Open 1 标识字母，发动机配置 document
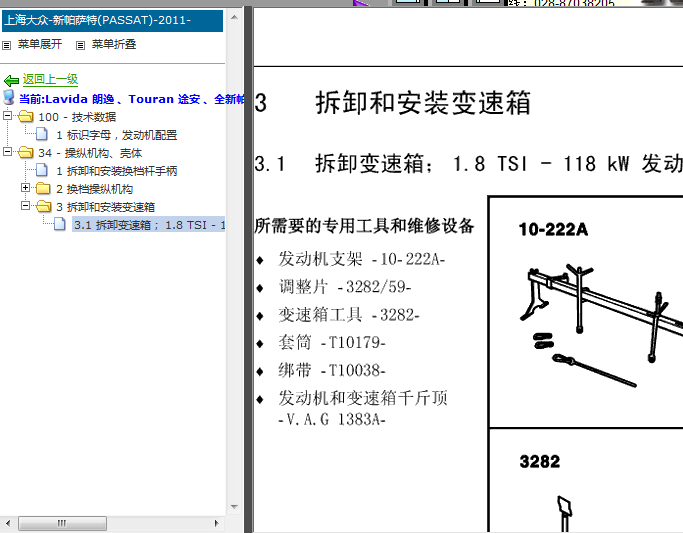The width and height of the screenshot is (683, 533). (117, 135)
